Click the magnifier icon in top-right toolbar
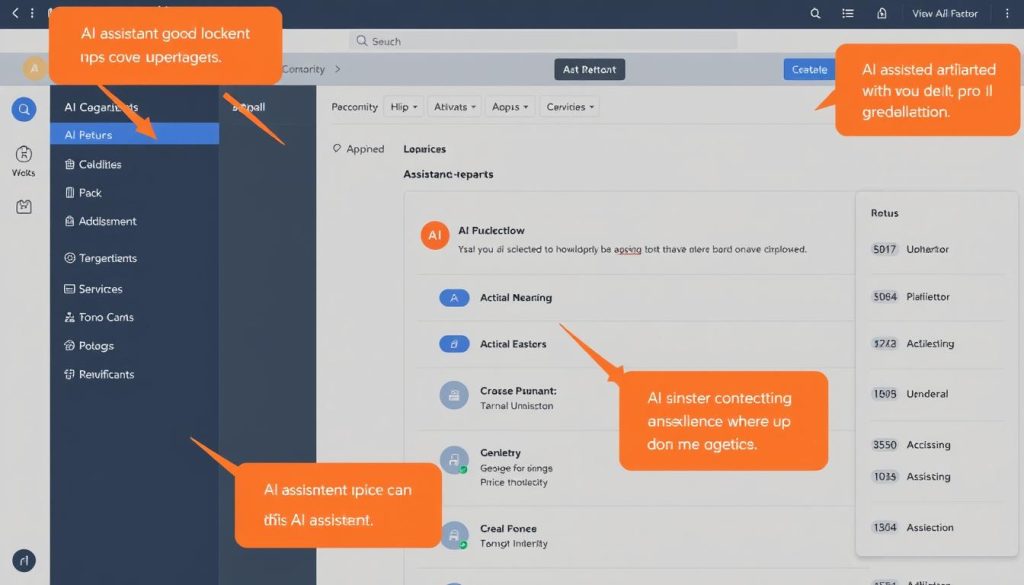1024x585 pixels. click(815, 14)
